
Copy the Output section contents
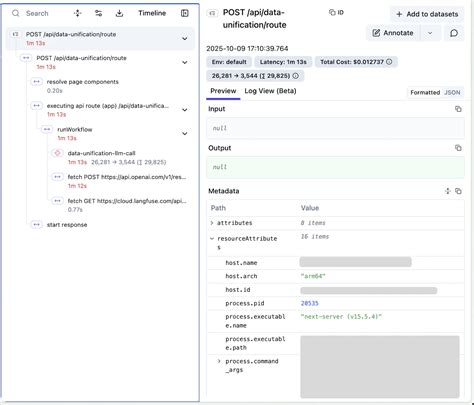point(458,148)
